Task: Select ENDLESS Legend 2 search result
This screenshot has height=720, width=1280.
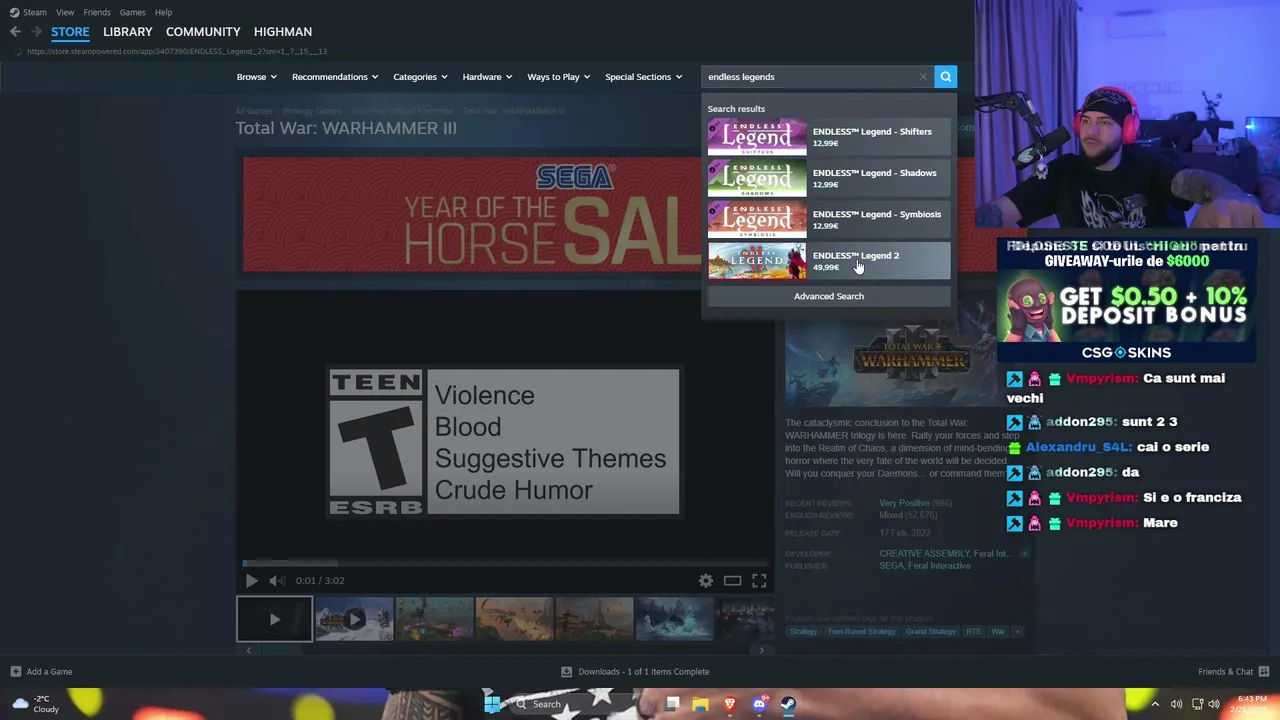Action: [x=829, y=261]
